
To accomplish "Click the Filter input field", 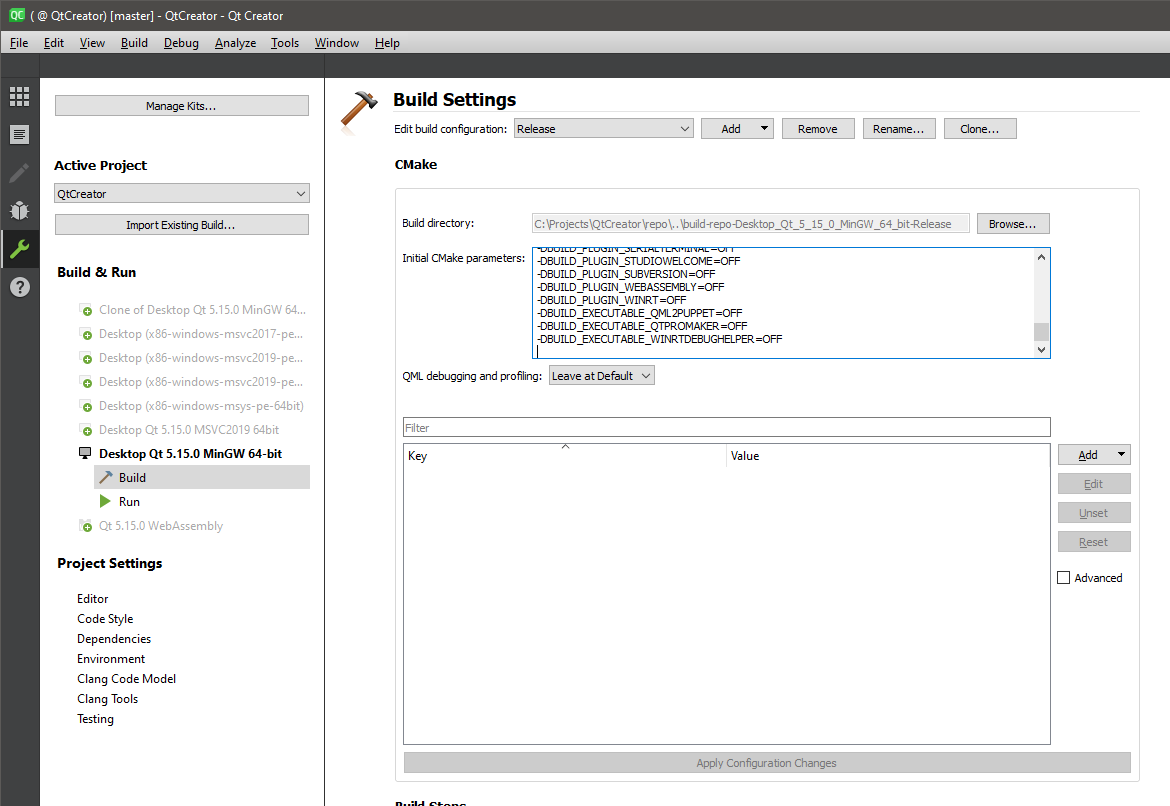I will click(x=726, y=428).
